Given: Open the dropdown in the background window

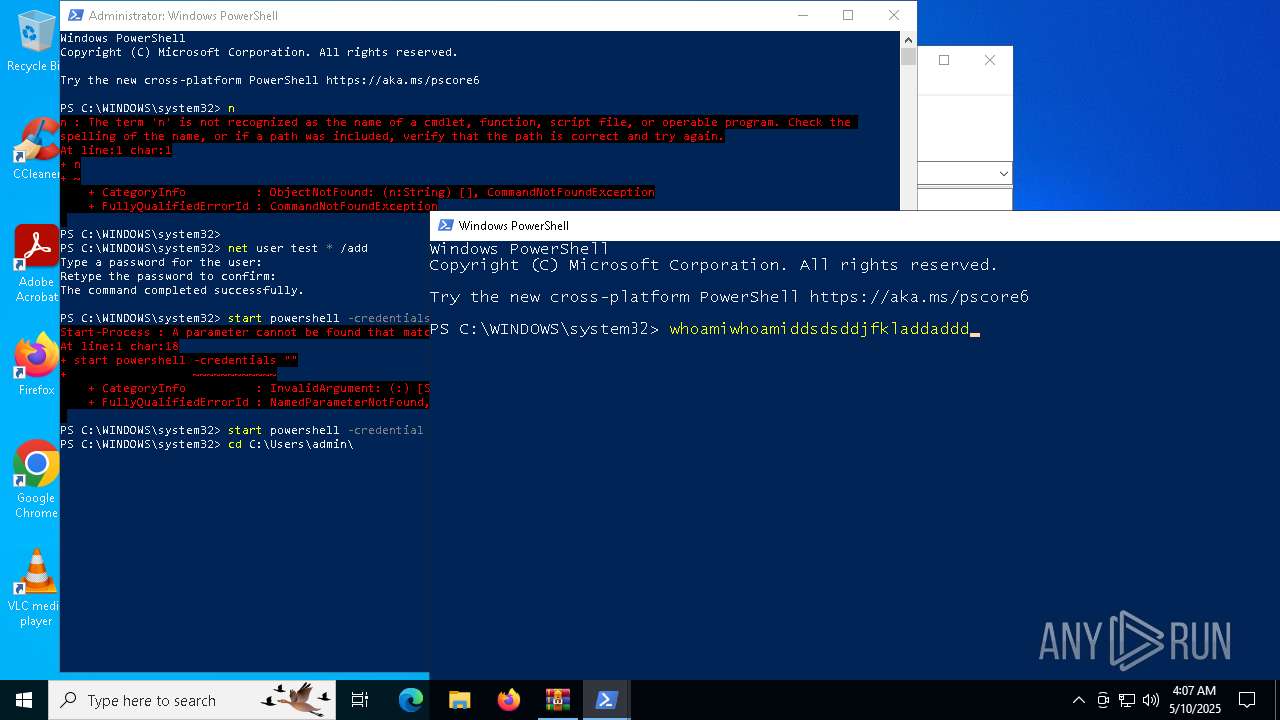Looking at the screenshot, I should (x=1004, y=174).
